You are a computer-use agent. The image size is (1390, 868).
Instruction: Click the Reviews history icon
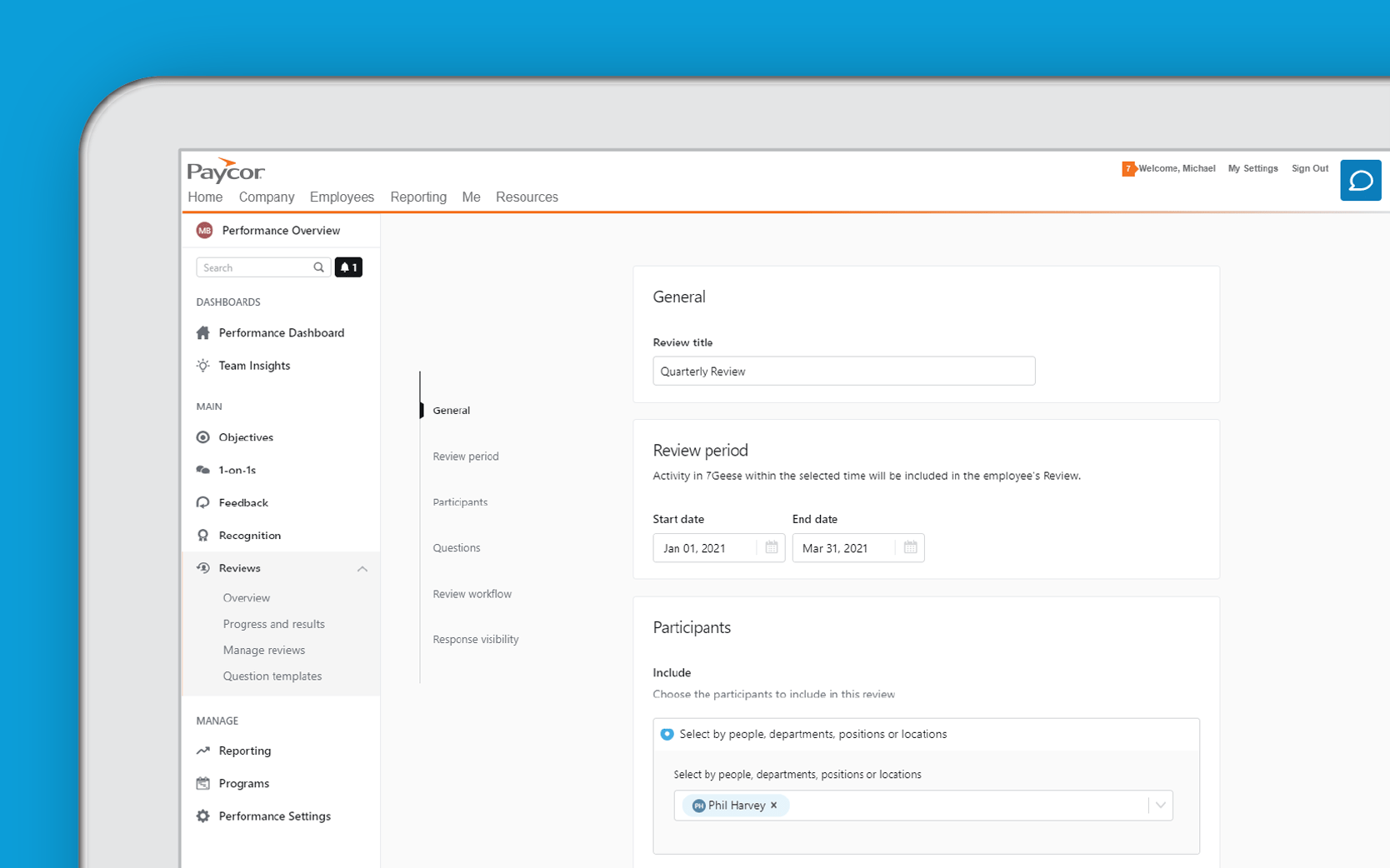click(202, 568)
